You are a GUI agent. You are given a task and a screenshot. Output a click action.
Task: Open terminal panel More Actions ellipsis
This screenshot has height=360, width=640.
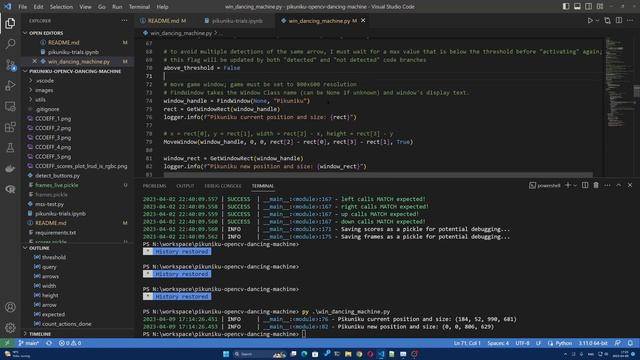607,185
